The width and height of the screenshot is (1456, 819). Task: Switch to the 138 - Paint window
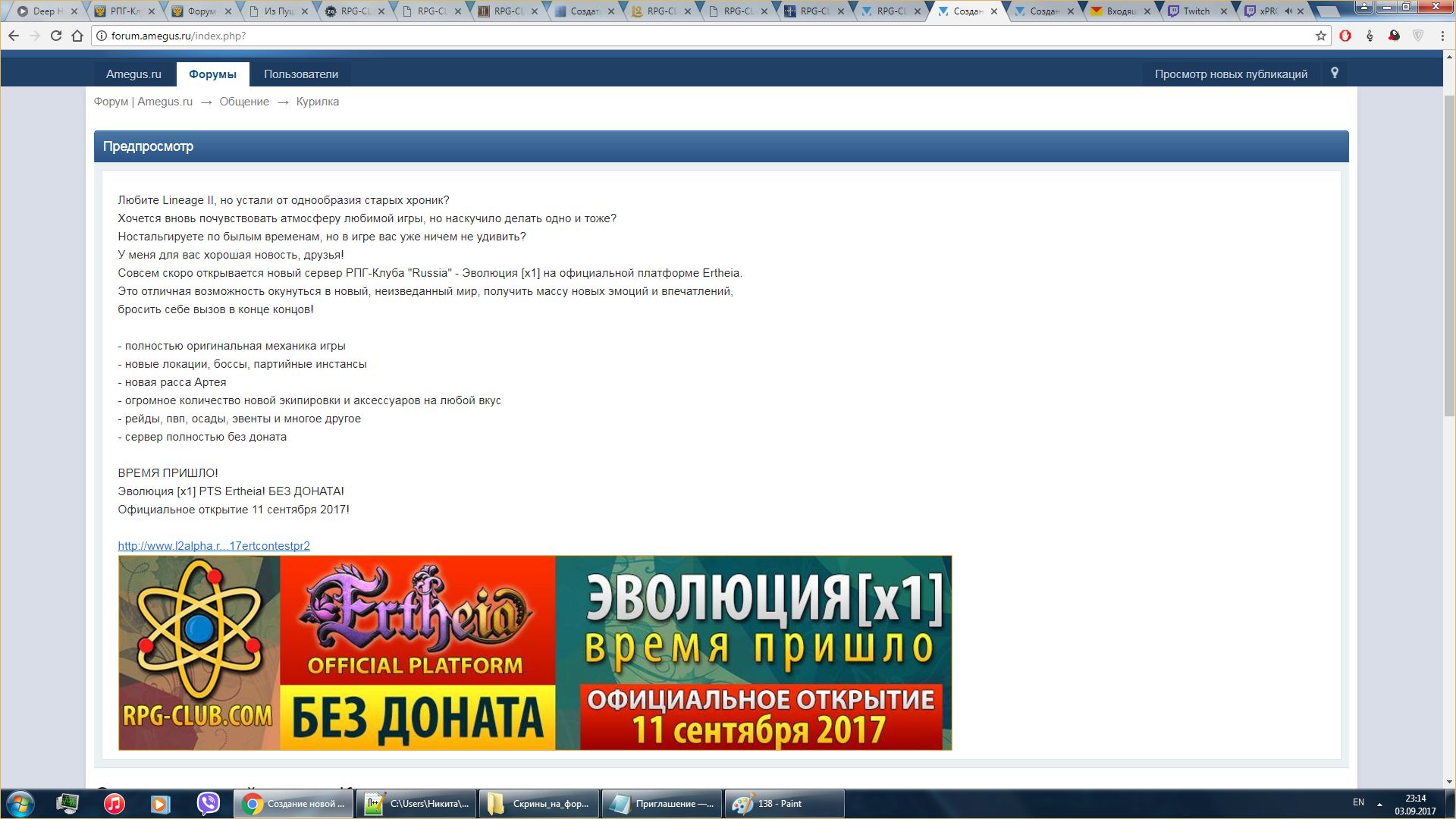pyautogui.click(x=784, y=804)
